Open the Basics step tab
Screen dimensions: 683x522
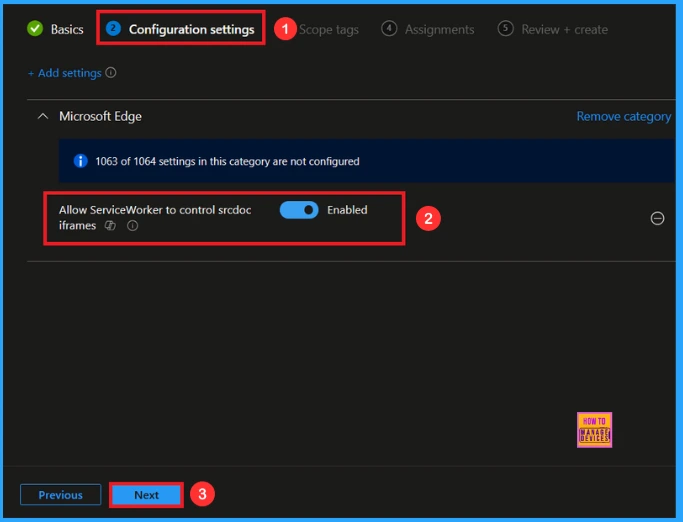(x=55, y=29)
